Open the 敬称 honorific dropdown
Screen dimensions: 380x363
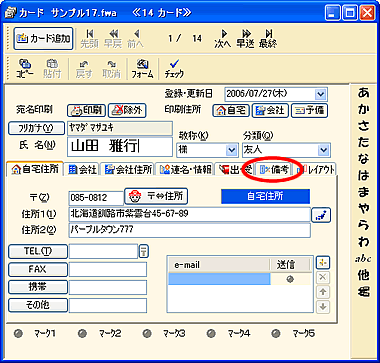click(231, 150)
